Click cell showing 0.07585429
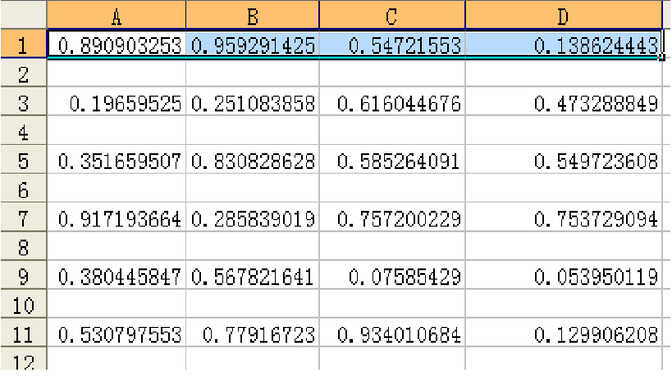This screenshot has width=672, height=378. [392, 276]
